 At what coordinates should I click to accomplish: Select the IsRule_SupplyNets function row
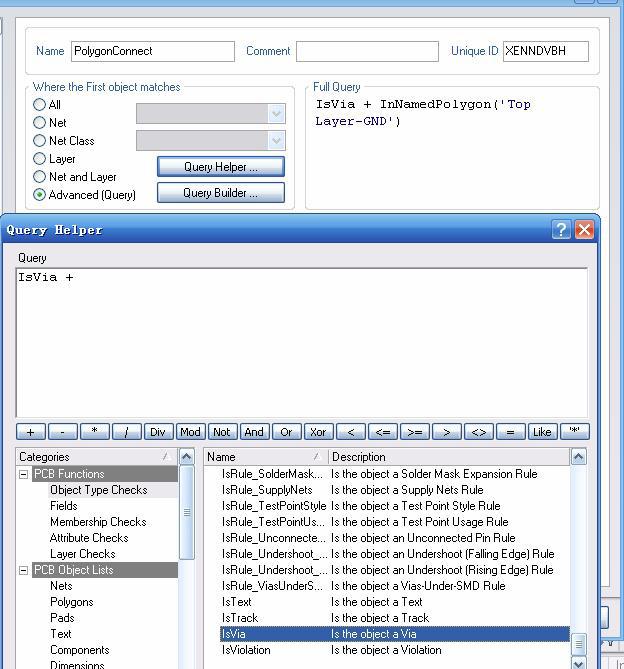pyautogui.click(x=395, y=490)
